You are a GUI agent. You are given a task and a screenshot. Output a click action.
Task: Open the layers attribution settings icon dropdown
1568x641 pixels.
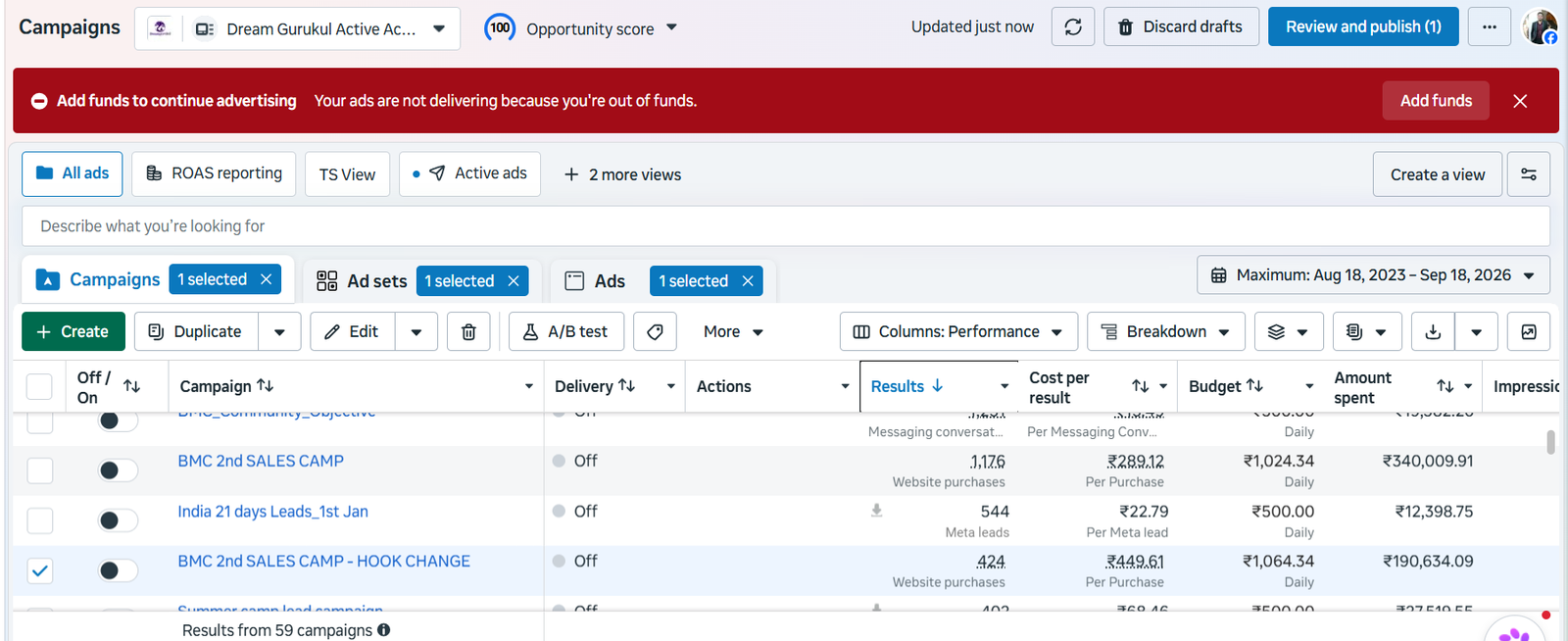[1289, 331]
